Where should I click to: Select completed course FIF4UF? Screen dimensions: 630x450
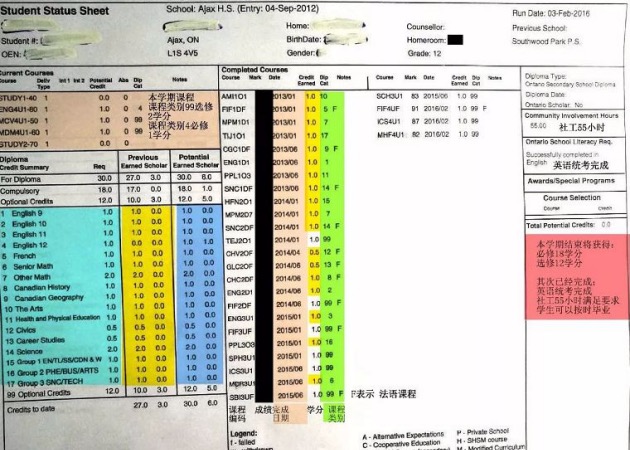click(388, 108)
